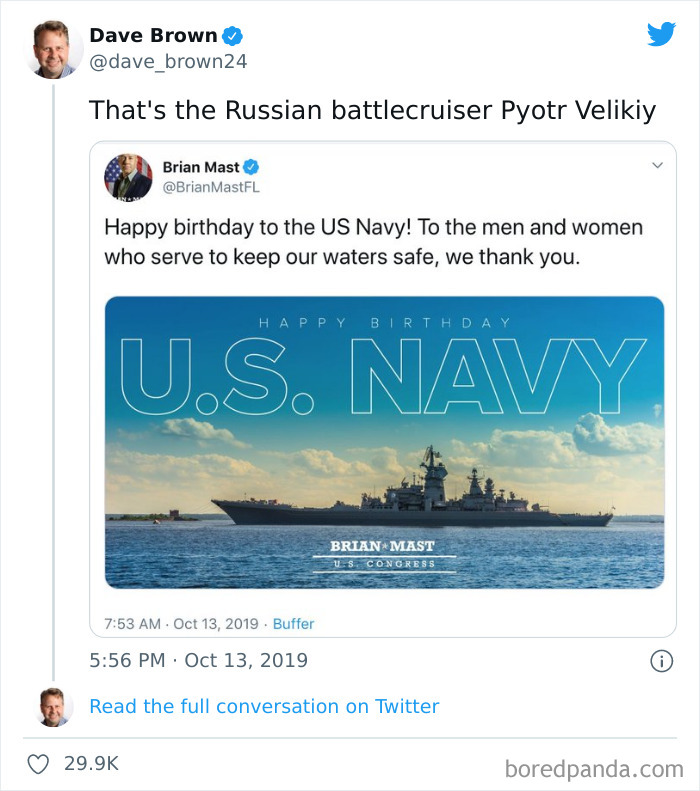The width and height of the screenshot is (700, 791).
Task: Click Brian Mast's verified badge
Action: pyautogui.click(x=251, y=167)
